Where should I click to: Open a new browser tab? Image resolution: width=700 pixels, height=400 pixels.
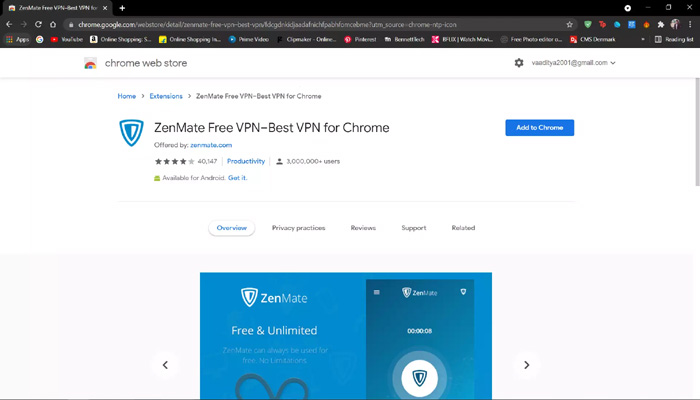coord(122,8)
